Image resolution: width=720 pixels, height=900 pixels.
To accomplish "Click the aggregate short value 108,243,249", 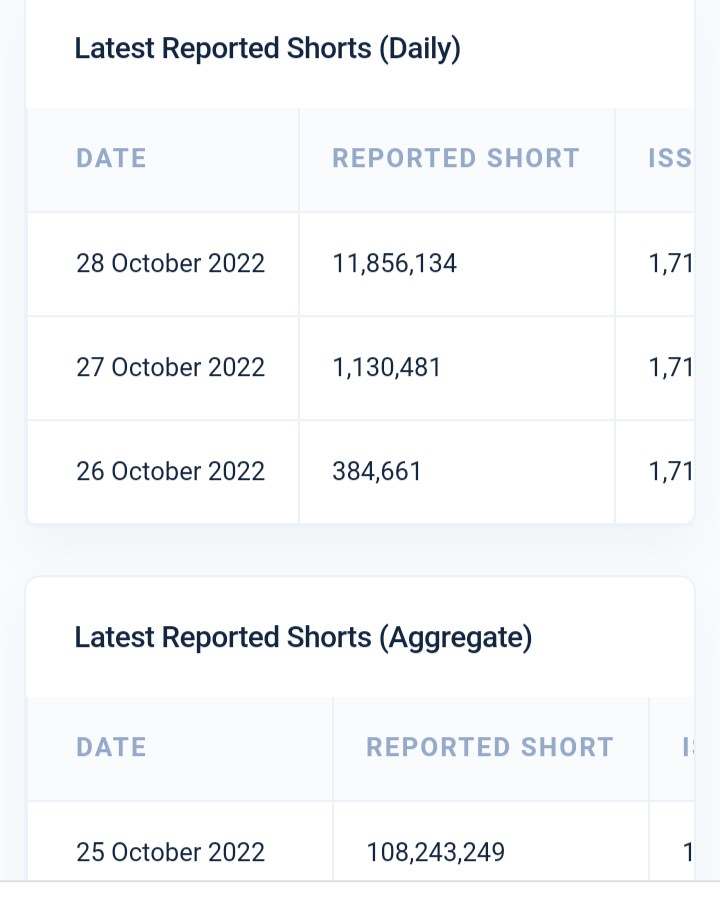I will tap(435, 852).
